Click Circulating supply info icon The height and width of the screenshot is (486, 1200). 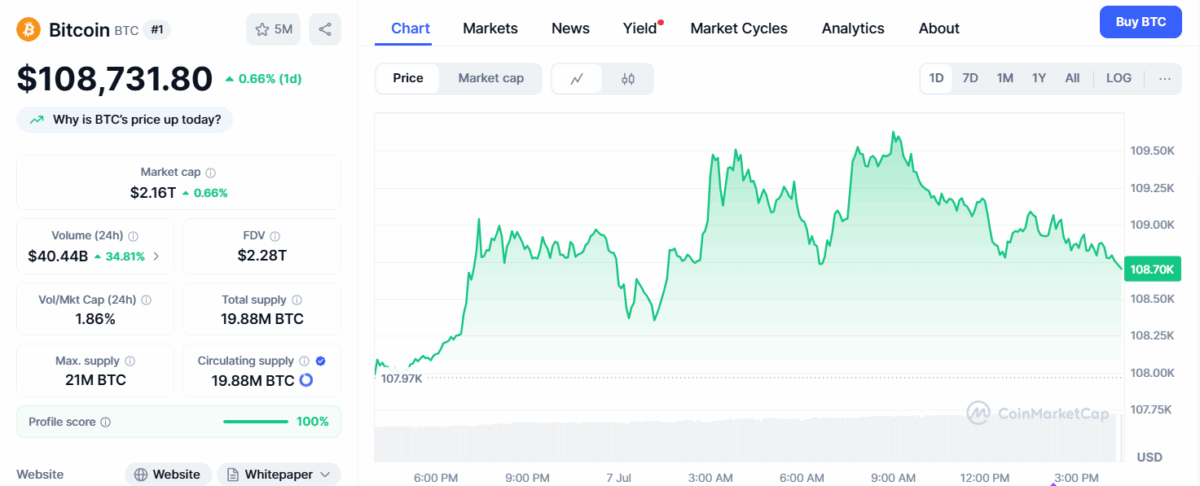[x=305, y=361]
